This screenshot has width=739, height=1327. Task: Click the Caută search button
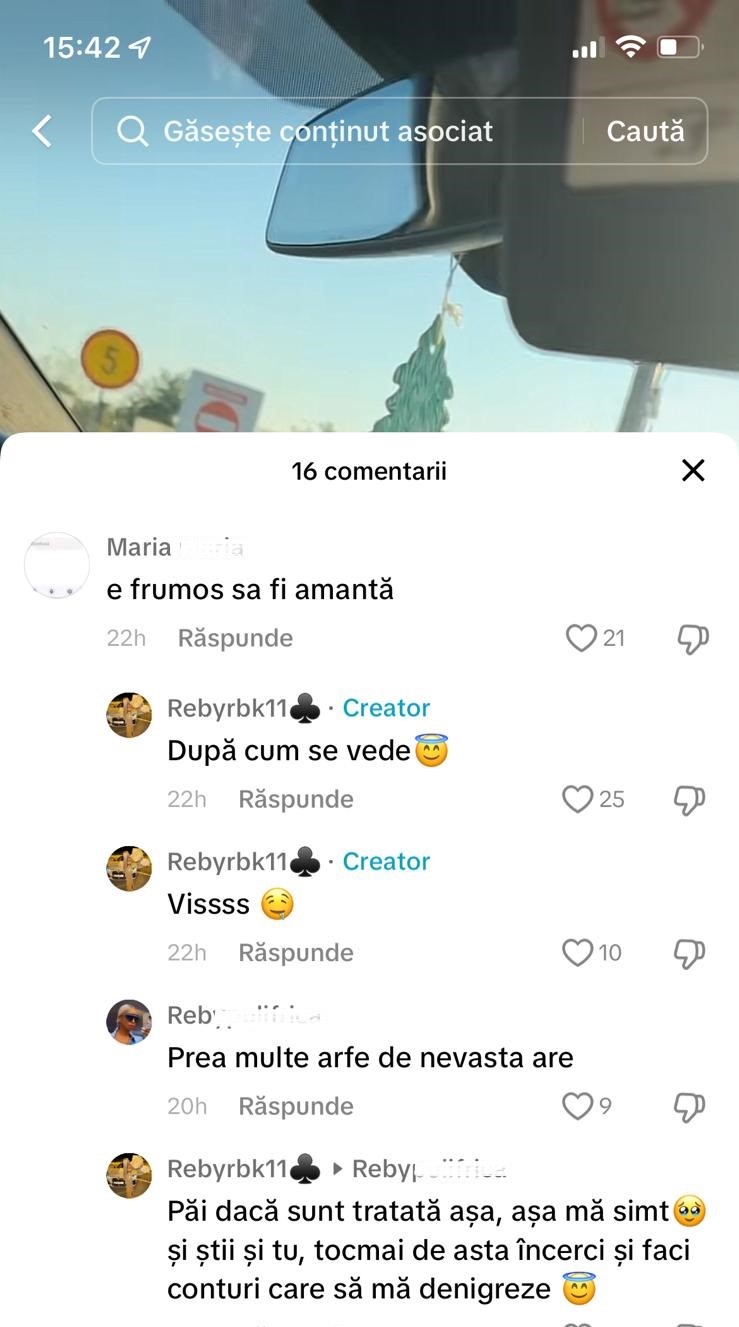(x=646, y=131)
